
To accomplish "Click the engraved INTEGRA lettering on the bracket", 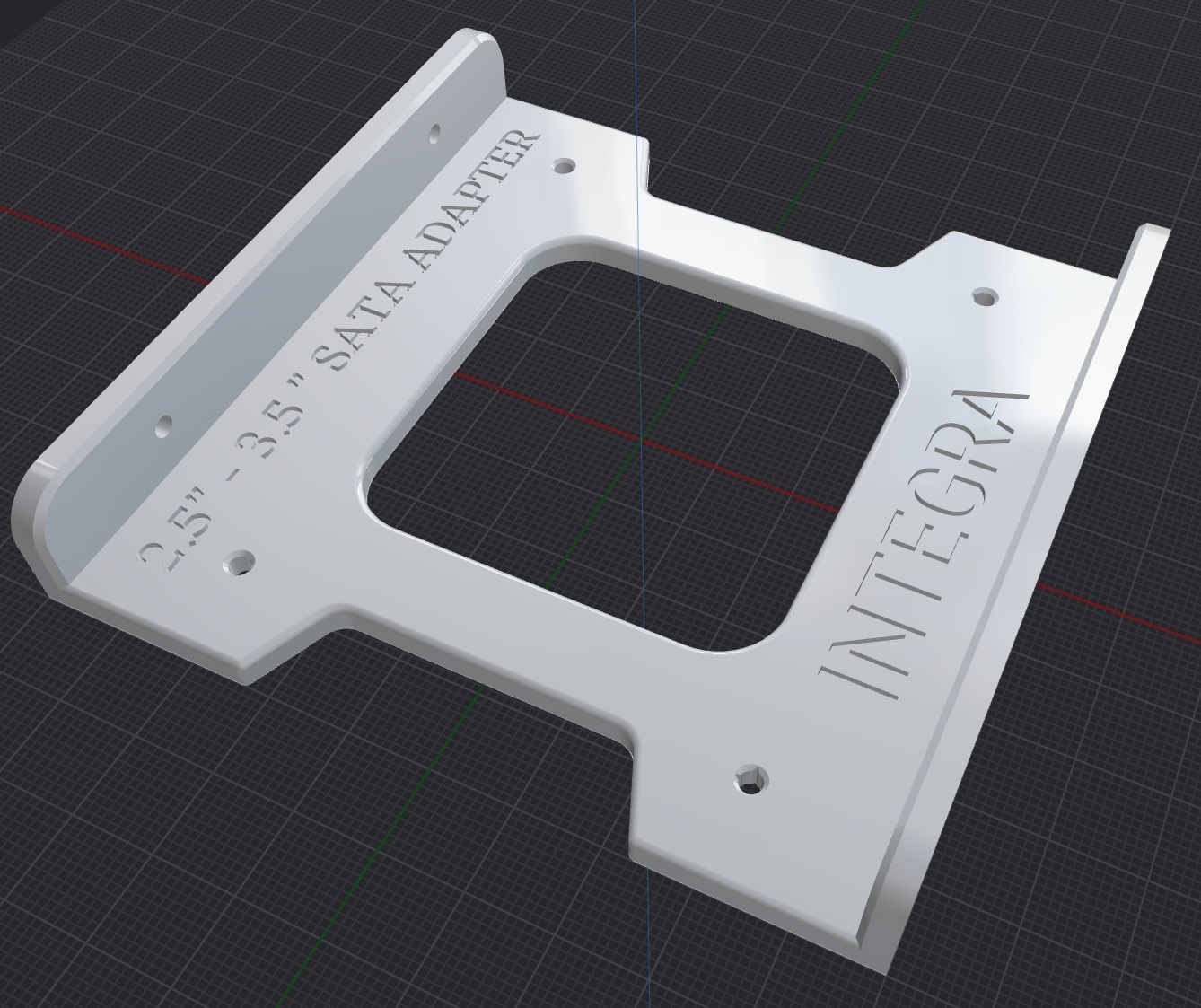I will 924,544.
